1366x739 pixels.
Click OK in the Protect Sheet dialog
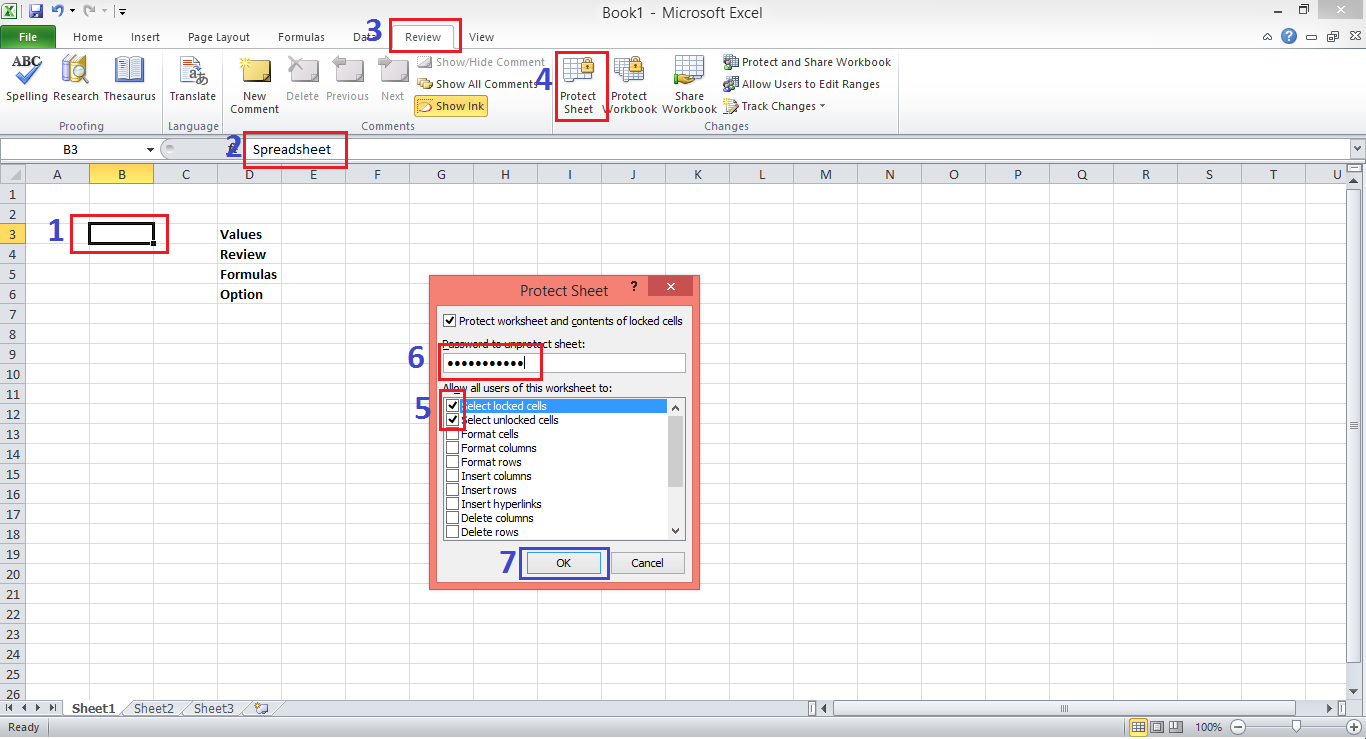[563, 563]
